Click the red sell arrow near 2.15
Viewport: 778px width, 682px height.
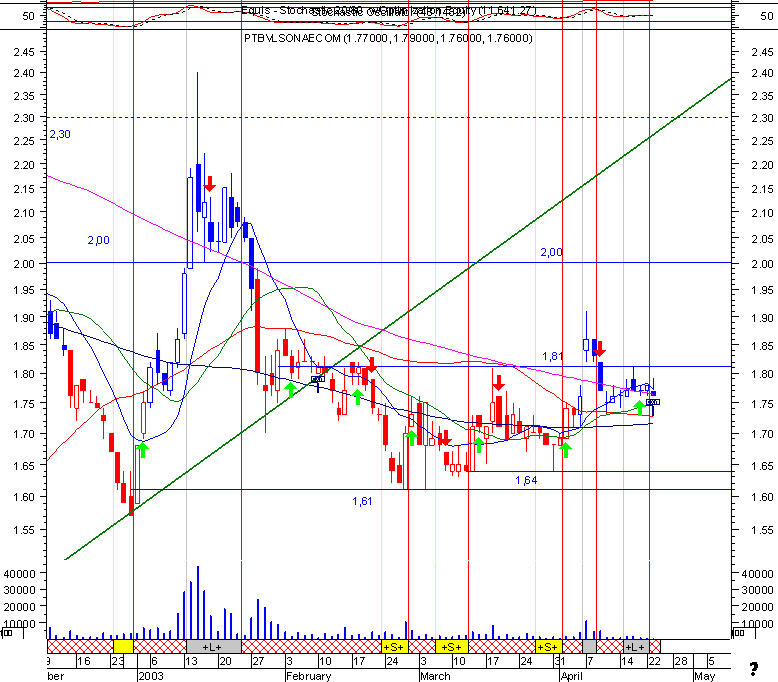coord(209,184)
